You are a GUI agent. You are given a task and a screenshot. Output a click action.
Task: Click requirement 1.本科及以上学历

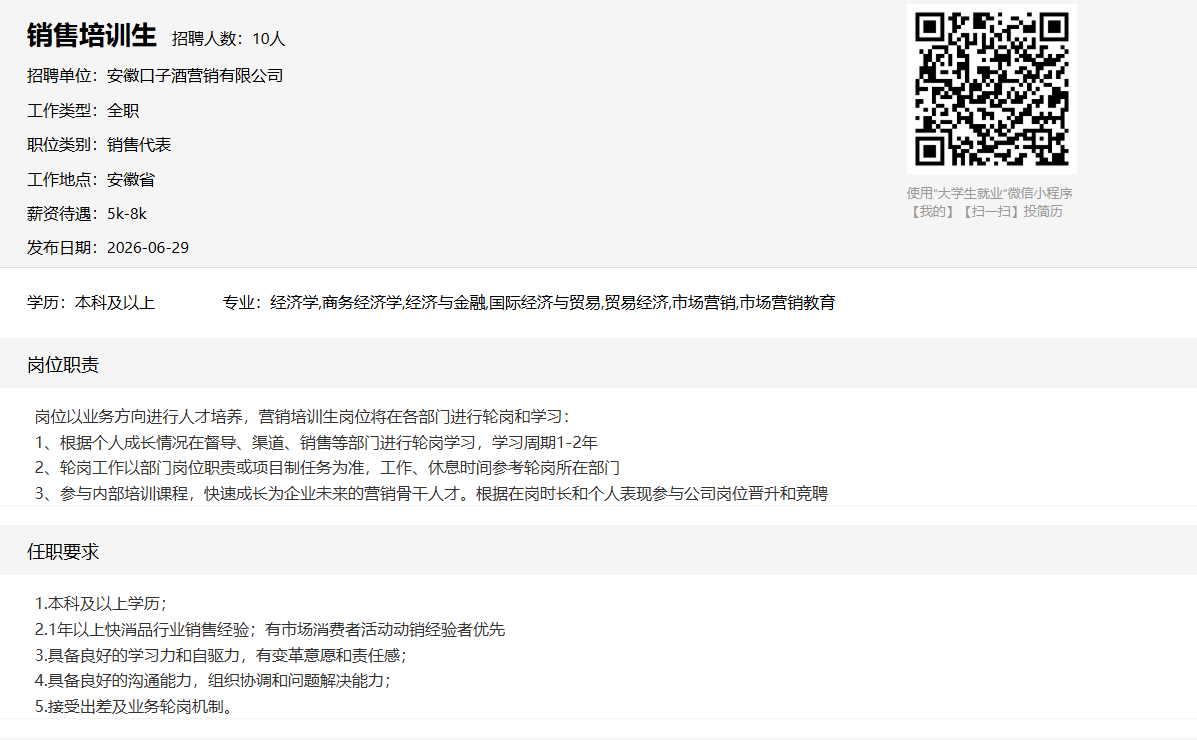pos(101,604)
